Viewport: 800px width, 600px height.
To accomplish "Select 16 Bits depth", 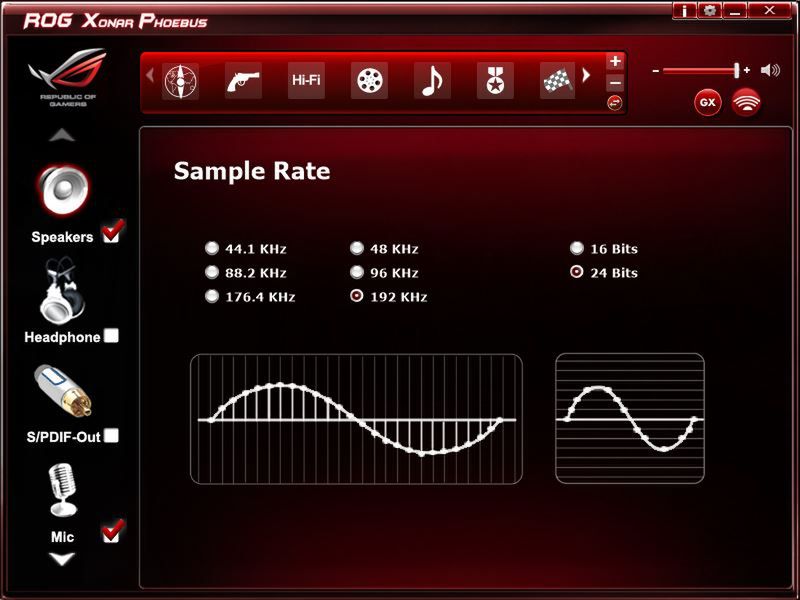I will coord(577,248).
